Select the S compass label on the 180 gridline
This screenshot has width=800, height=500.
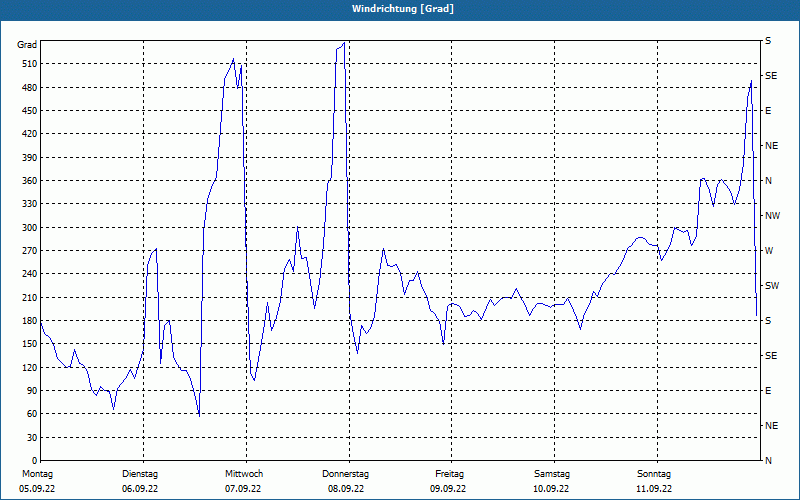(768, 320)
